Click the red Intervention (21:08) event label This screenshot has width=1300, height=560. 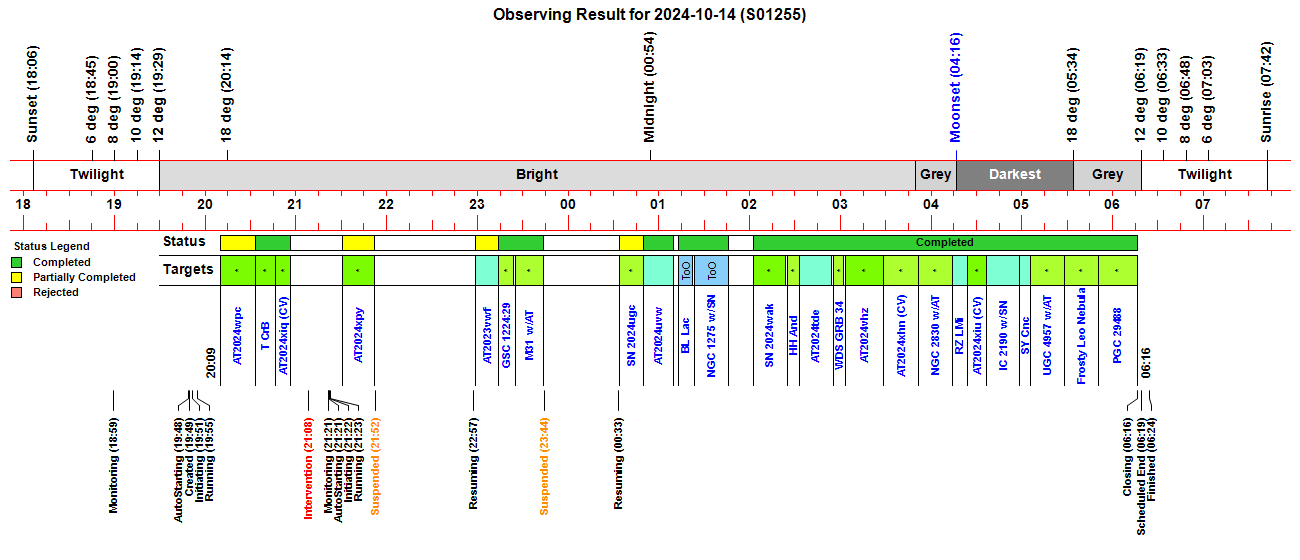point(308,468)
